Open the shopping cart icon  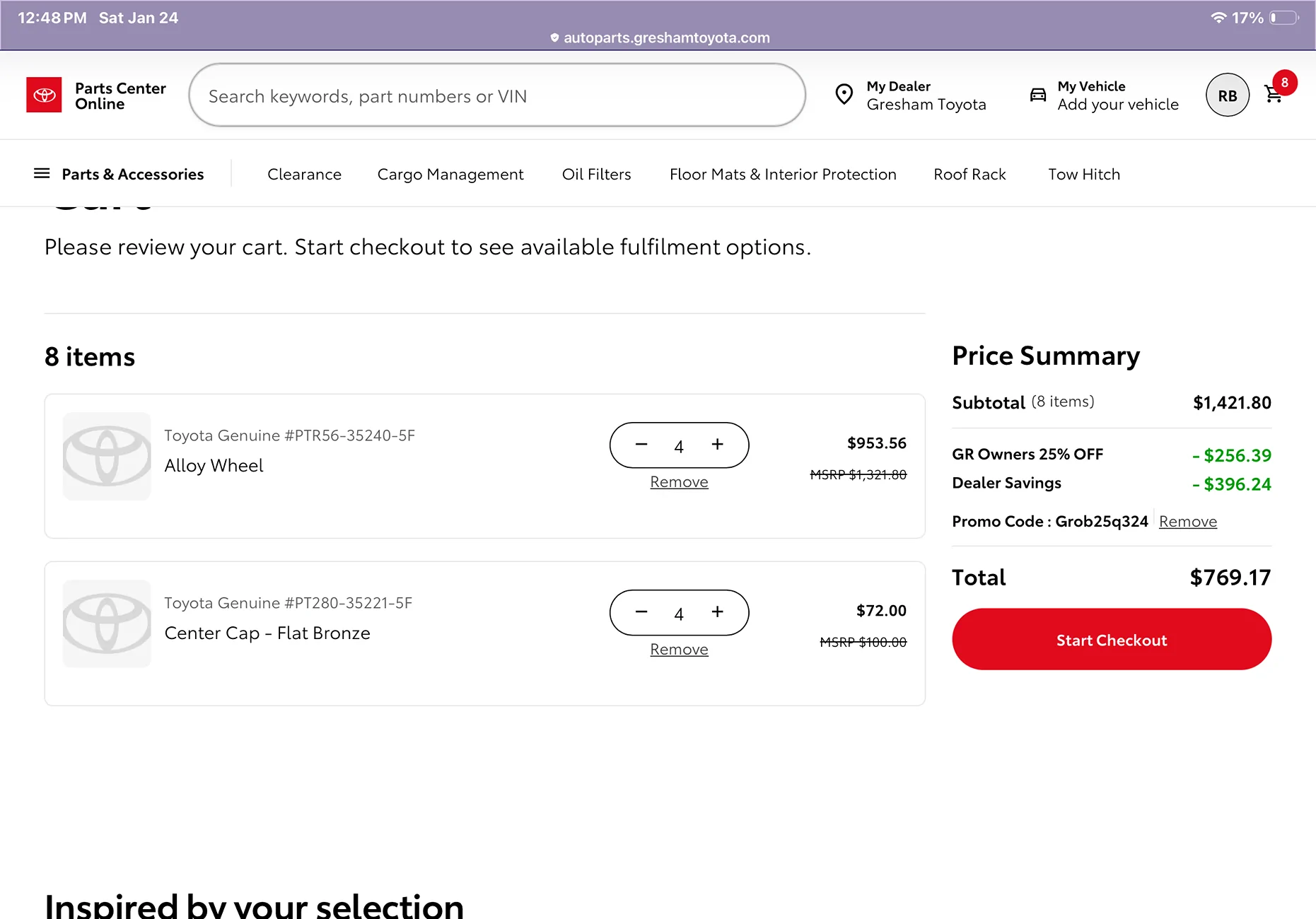[1274, 95]
